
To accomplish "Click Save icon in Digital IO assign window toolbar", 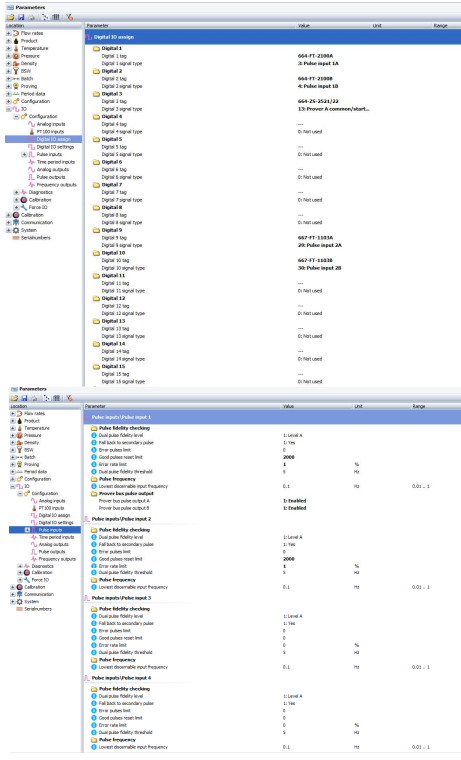I will click(x=21, y=17).
